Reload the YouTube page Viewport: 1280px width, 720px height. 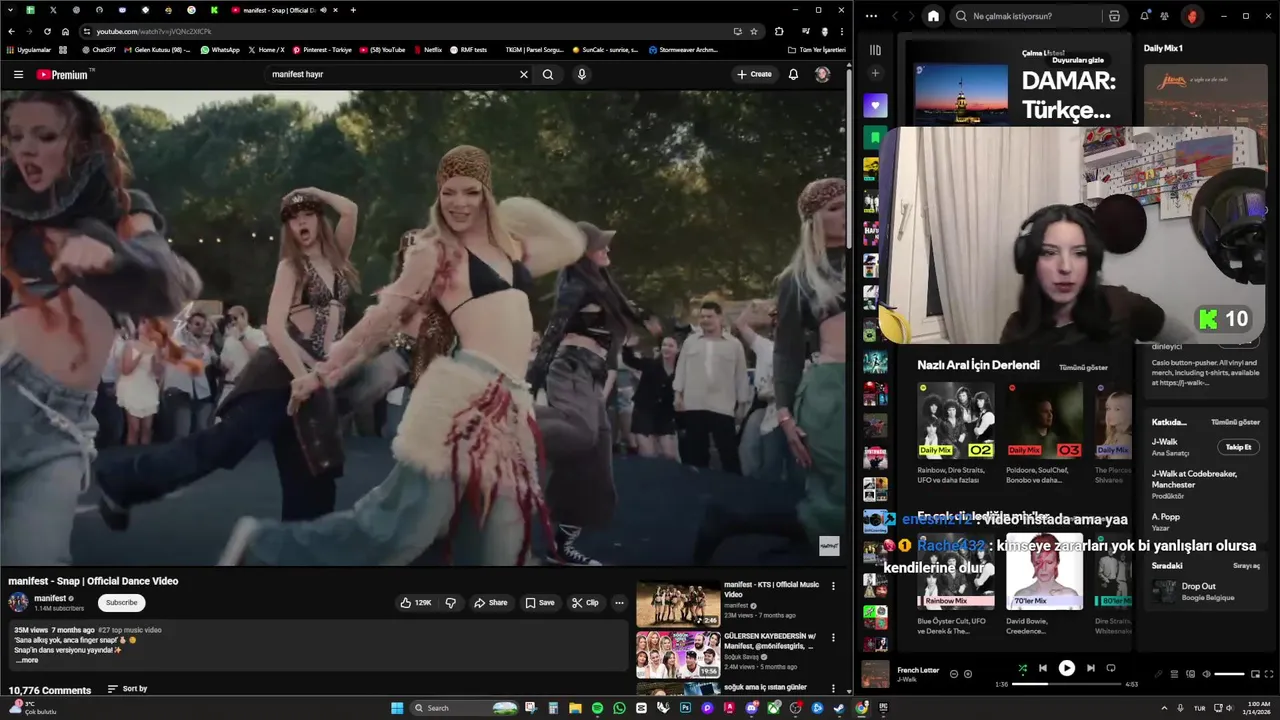pos(47,31)
